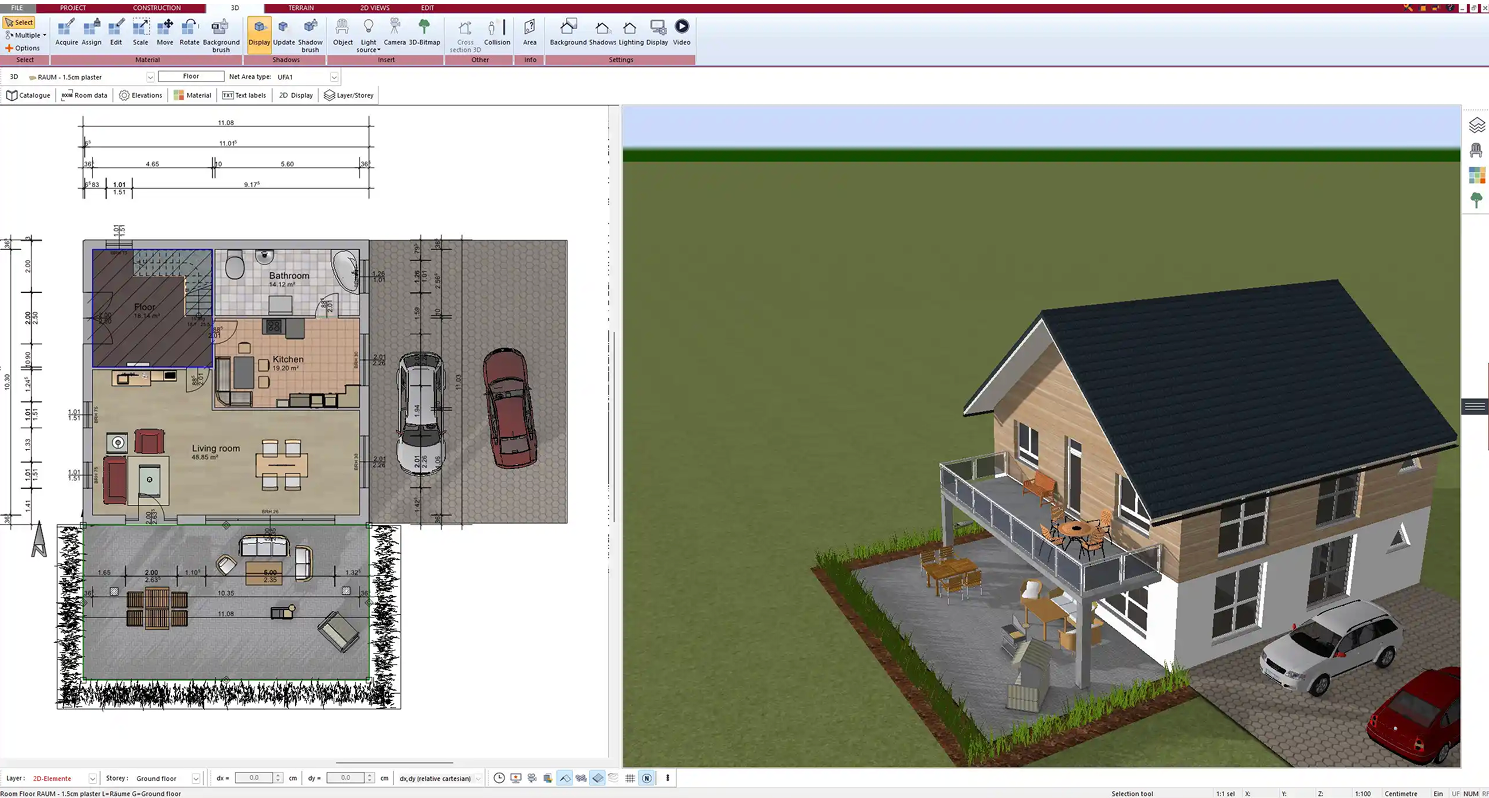Click the Material palette button
Screen dimensions: 1489x798
pos(193,96)
